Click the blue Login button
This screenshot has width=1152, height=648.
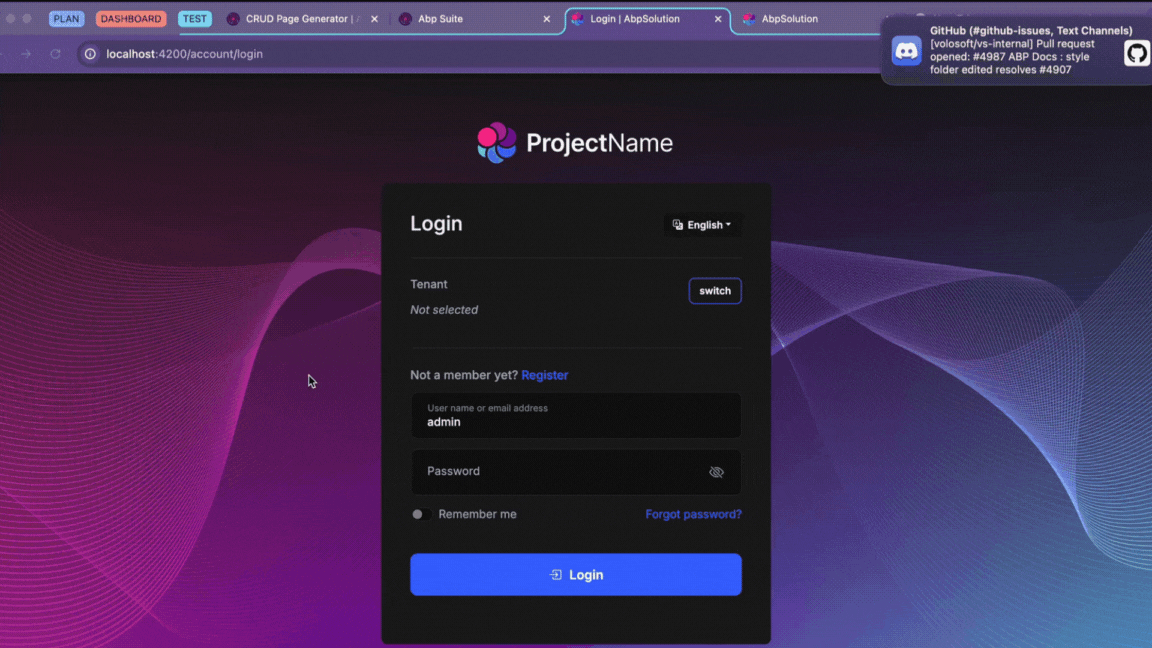tap(576, 575)
